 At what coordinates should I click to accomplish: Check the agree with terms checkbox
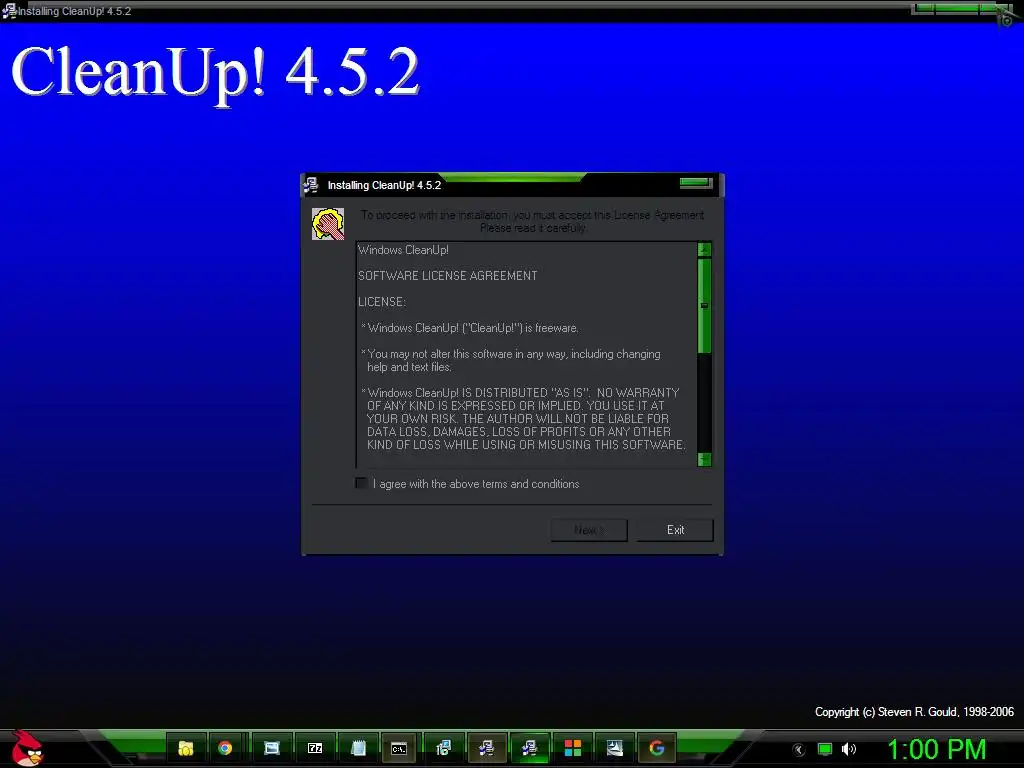(x=361, y=483)
